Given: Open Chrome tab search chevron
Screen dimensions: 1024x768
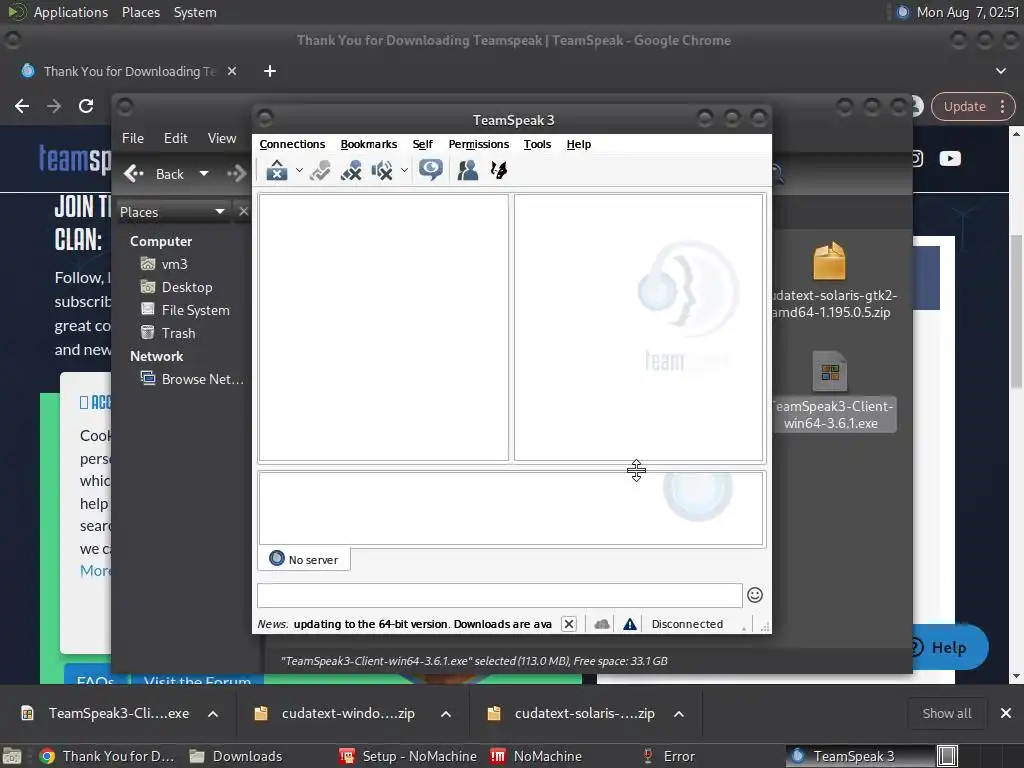Looking at the screenshot, I should coord(1000,71).
